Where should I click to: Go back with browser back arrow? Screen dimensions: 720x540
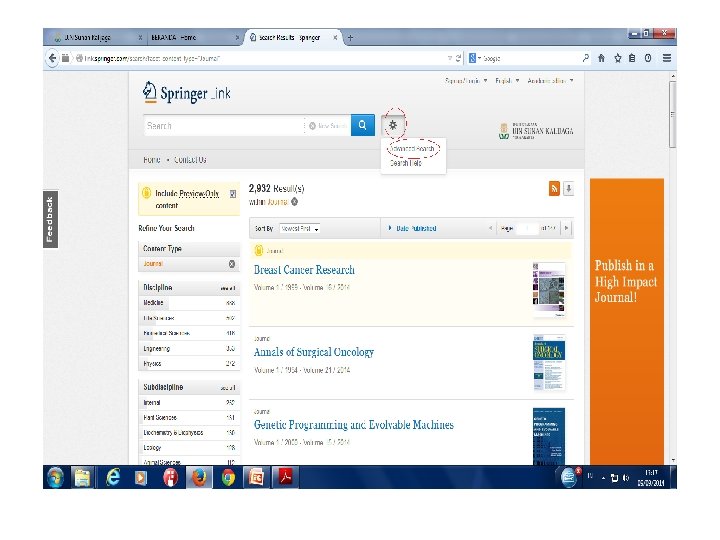[52, 58]
